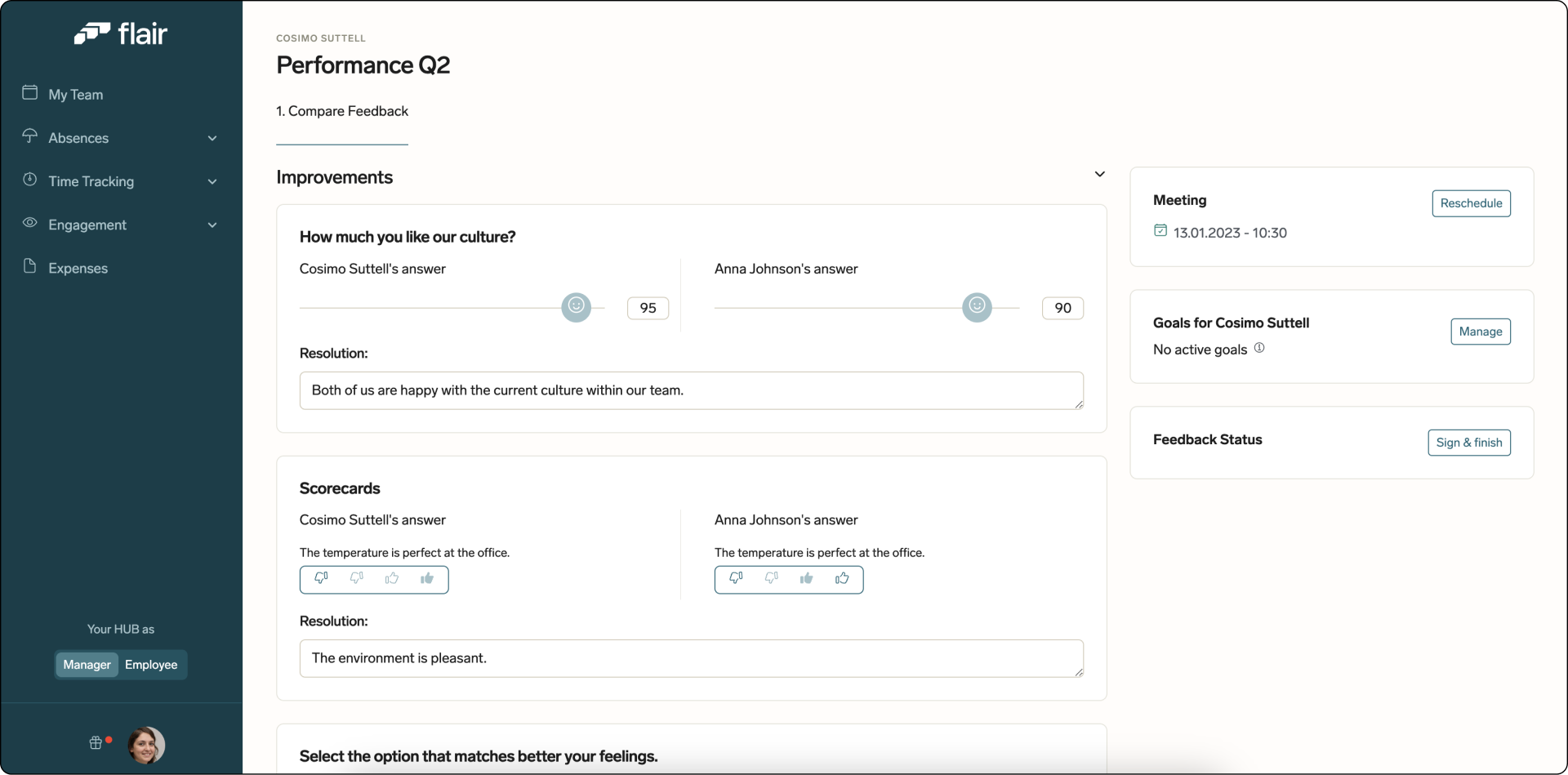Image resolution: width=1568 pixels, height=775 pixels.
Task: Collapse the Improvements section
Action: click(x=1099, y=173)
